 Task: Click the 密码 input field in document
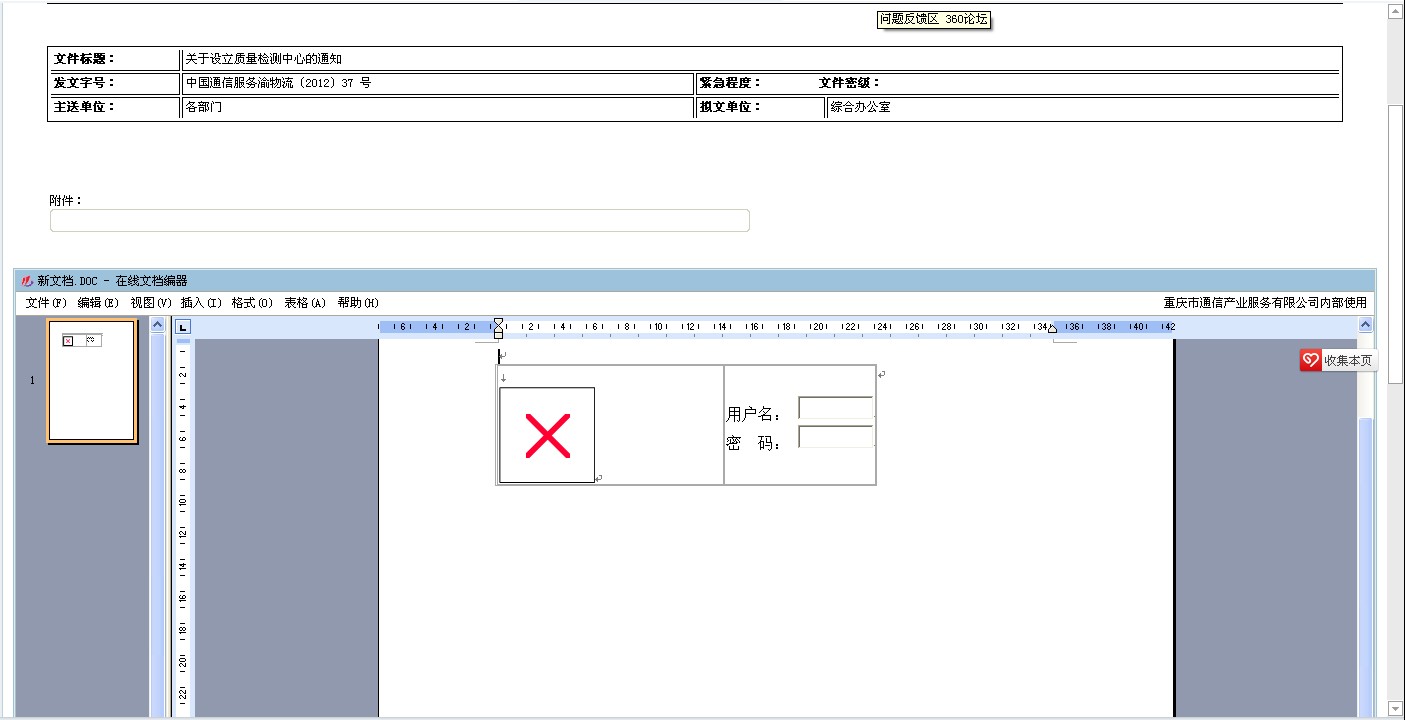click(836, 437)
